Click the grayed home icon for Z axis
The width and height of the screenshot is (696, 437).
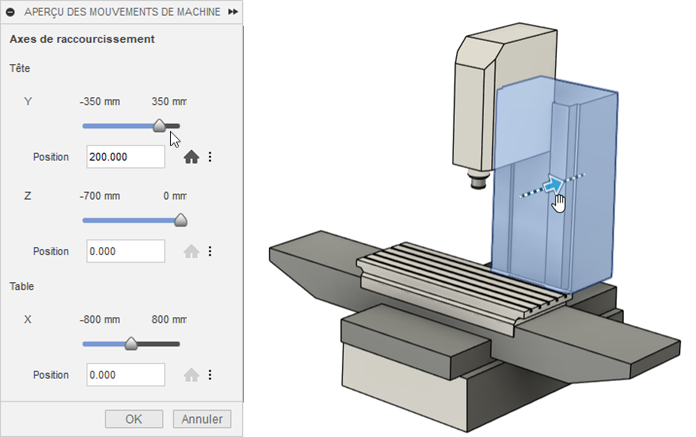tap(191, 252)
